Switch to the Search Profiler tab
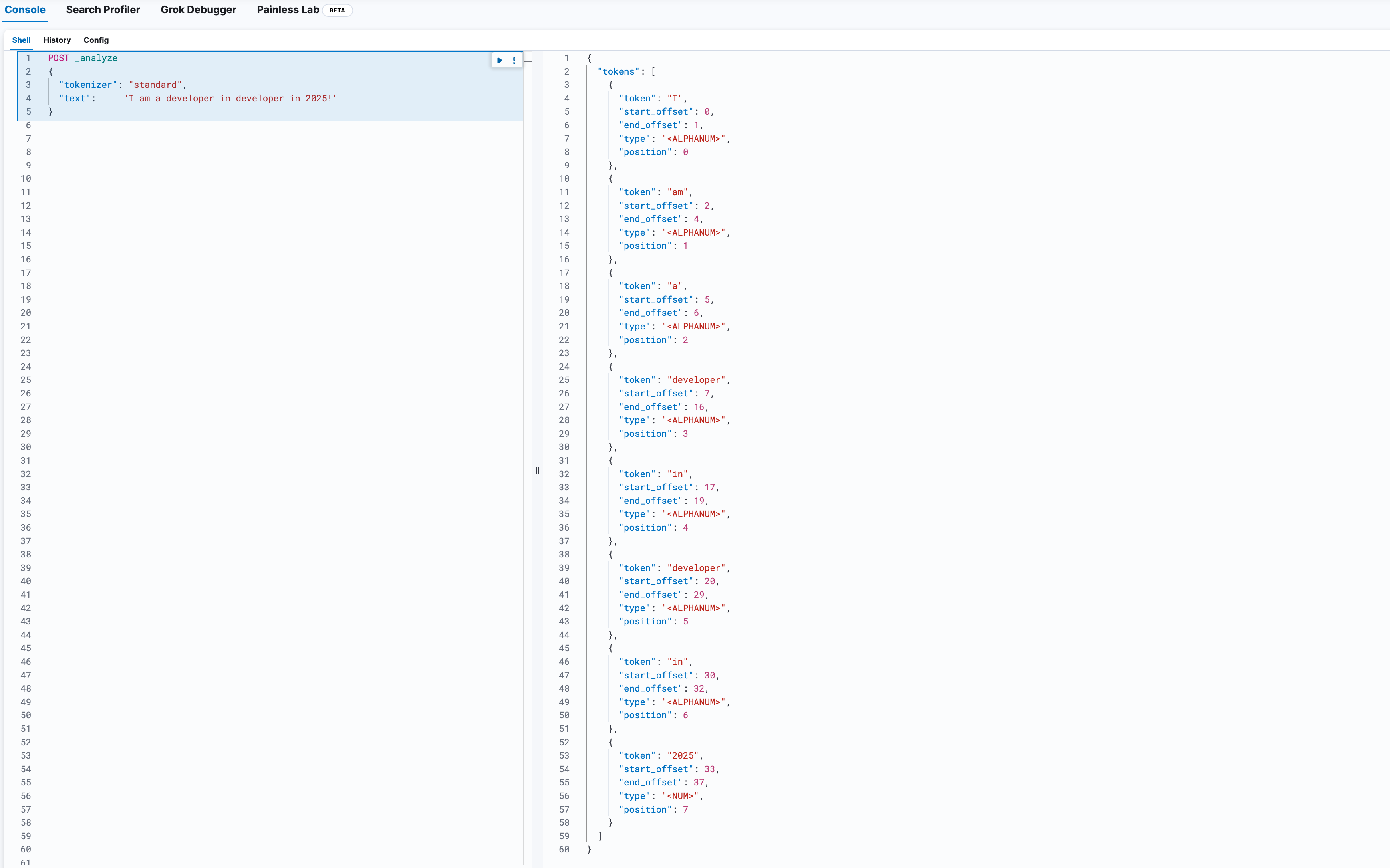Viewport: 1390px width, 868px height. [102, 10]
